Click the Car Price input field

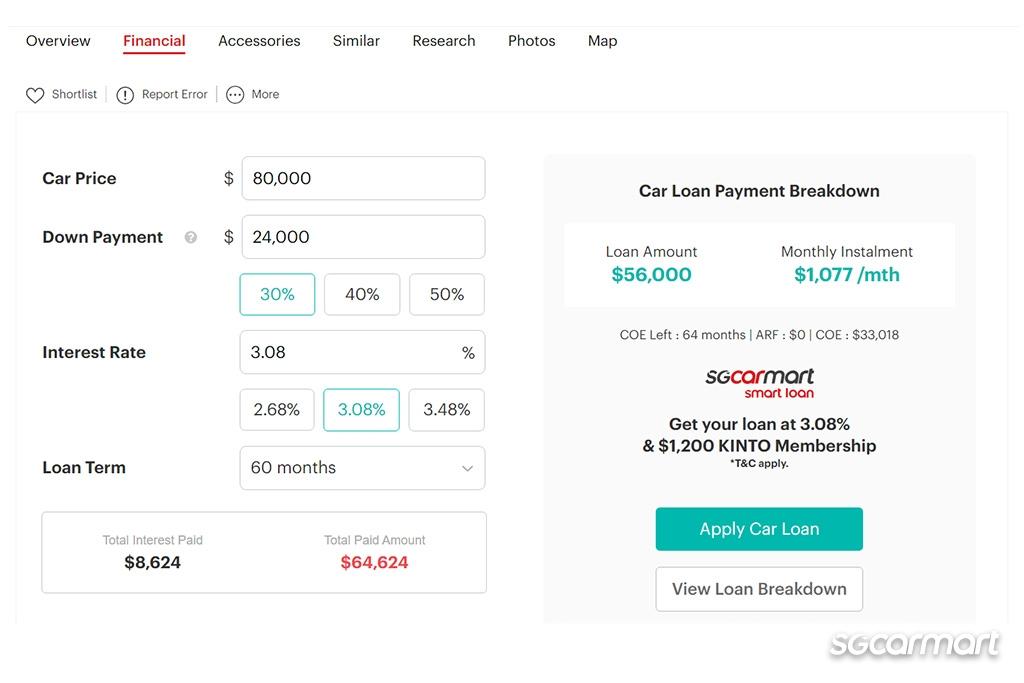[363, 178]
